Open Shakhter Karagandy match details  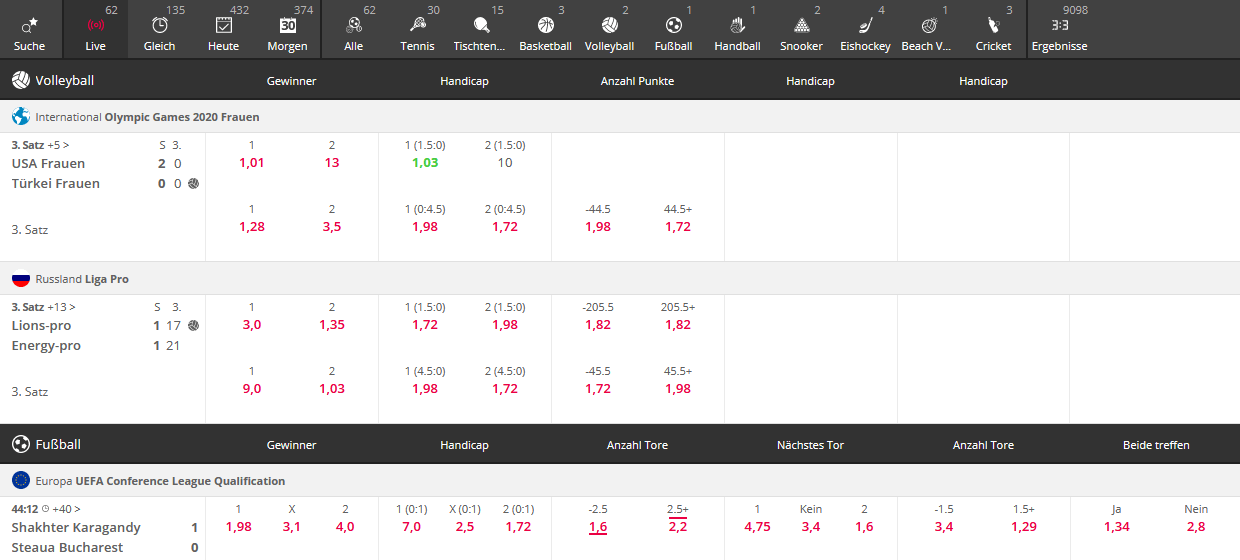point(76,527)
